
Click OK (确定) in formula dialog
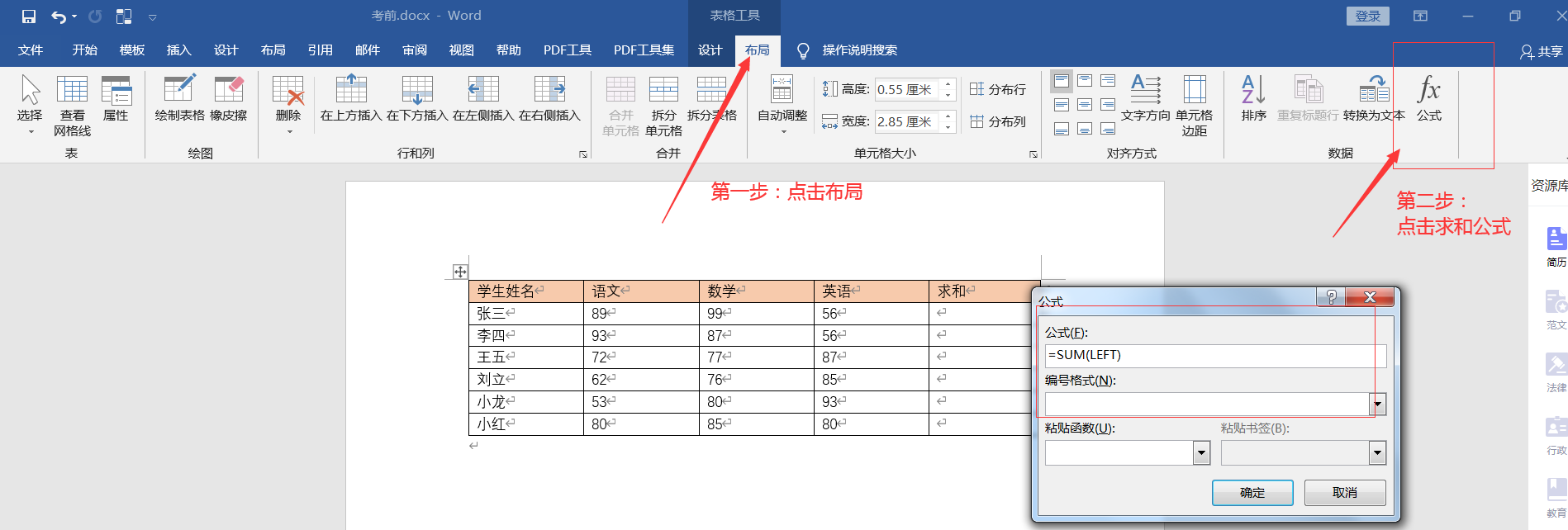tap(1252, 493)
